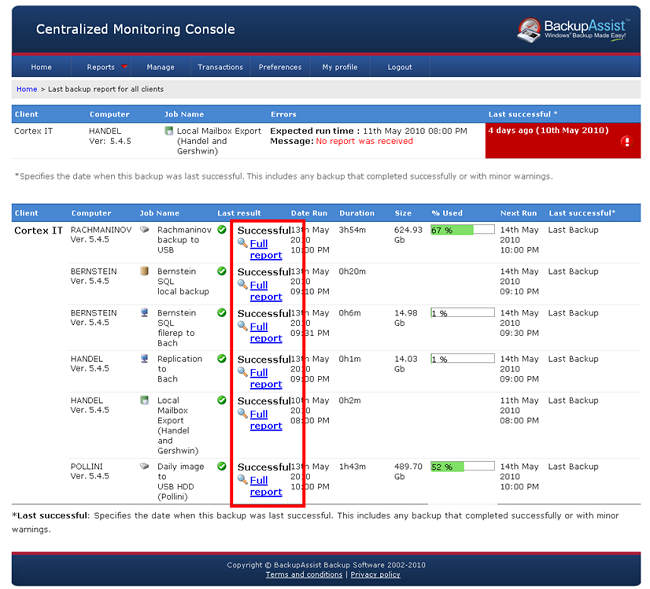Click green check for Replication to Bach
Viewport: 650px width, 589px height.
(222, 359)
